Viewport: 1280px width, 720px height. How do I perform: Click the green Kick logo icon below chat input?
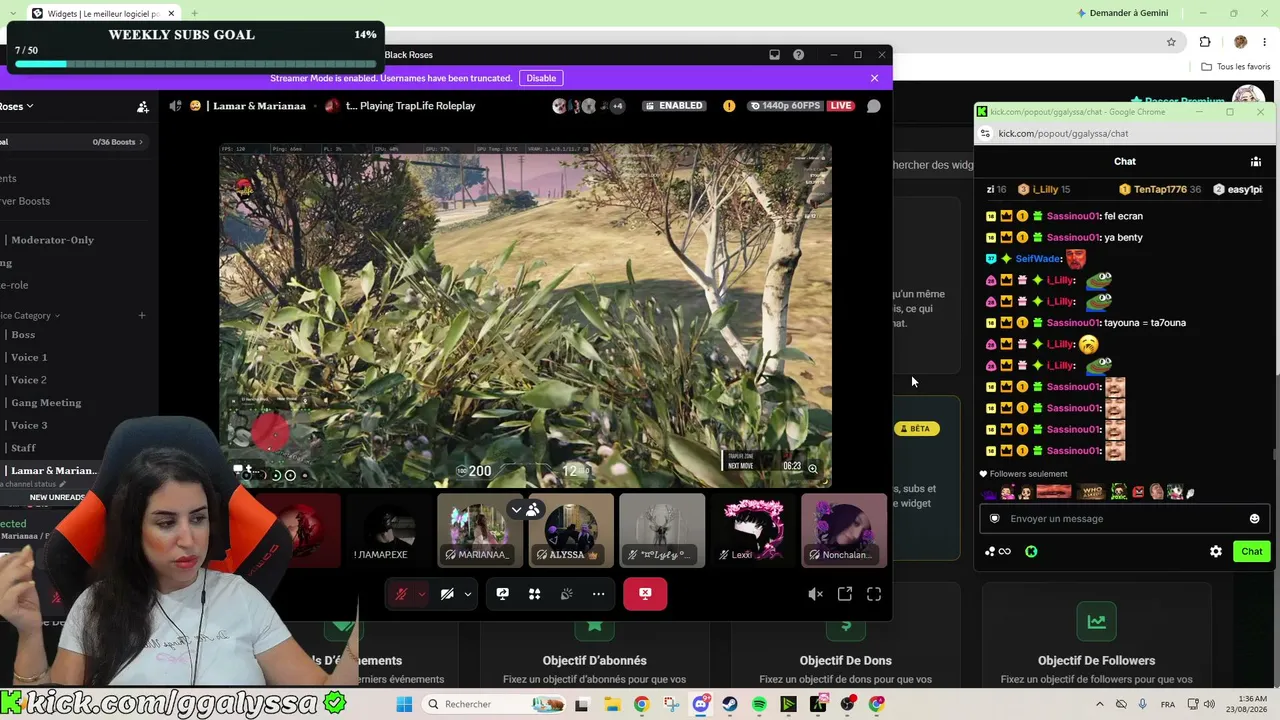pos(1031,551)
